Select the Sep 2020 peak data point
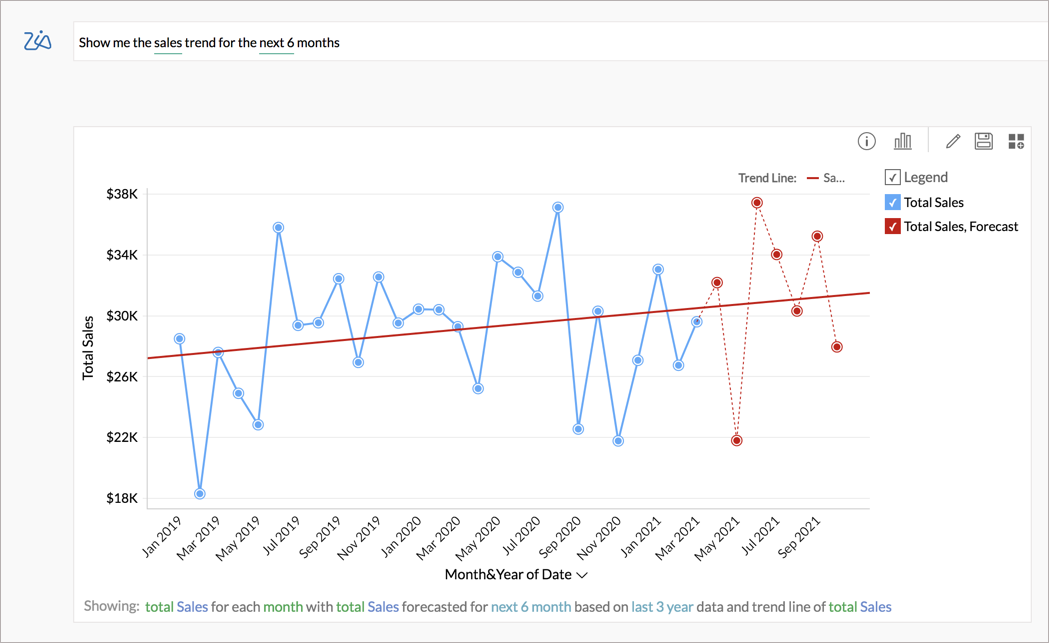The height and width of the screenshot is (643, 1049). click(x=557, y=206)
